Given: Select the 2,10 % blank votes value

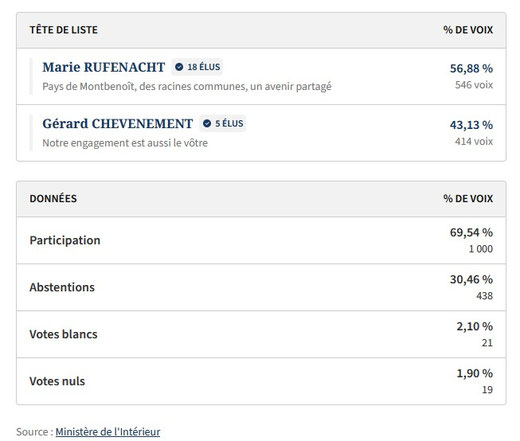Looking at the screenshot, I should (x=475, y=326).
